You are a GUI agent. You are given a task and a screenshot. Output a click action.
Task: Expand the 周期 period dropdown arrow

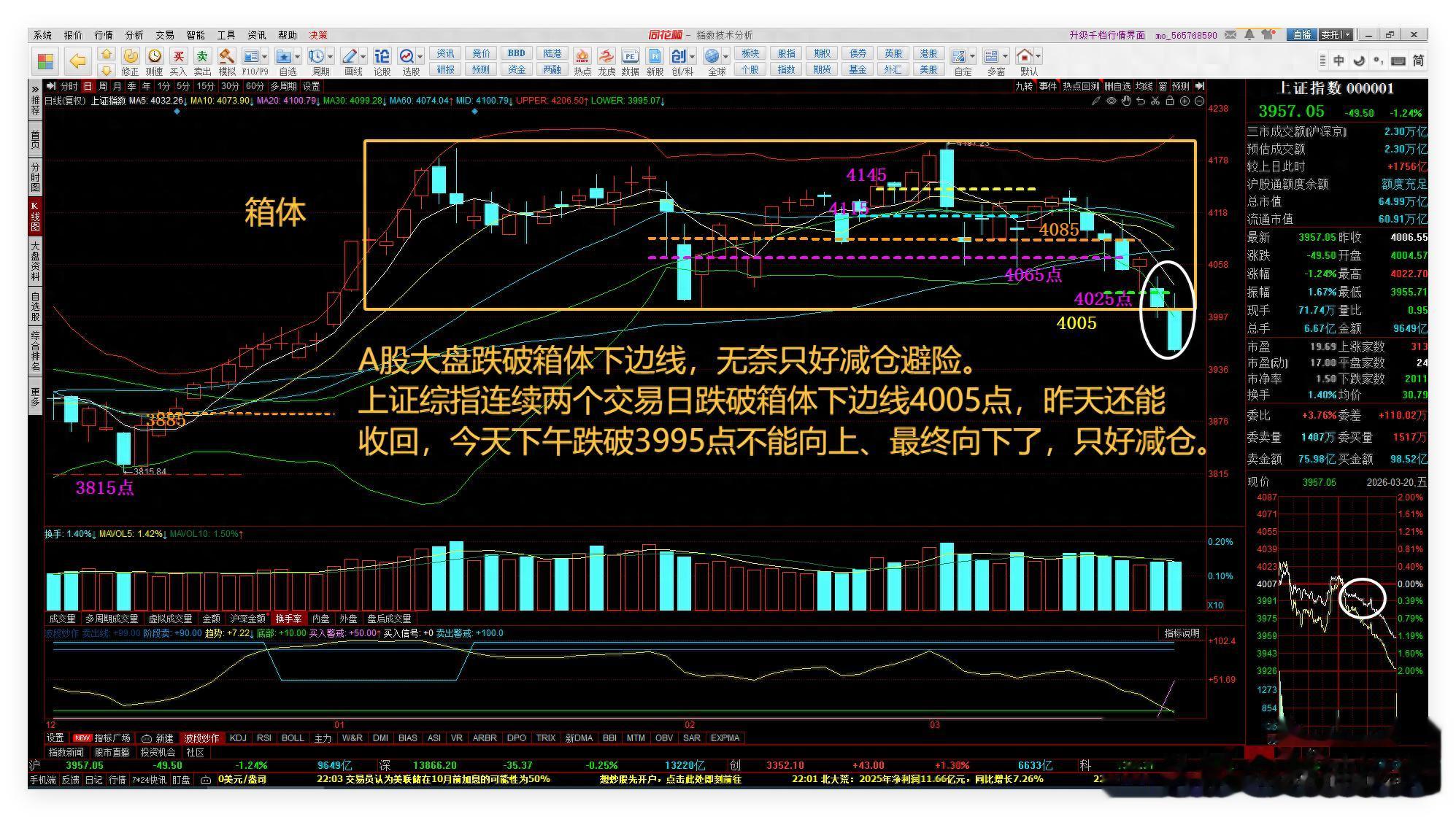(x=331, y=57)
